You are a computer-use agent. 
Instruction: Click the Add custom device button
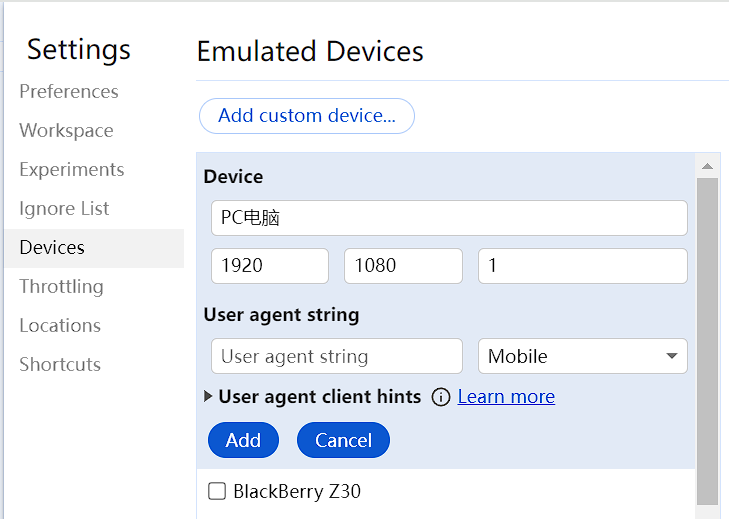point(307,116)
